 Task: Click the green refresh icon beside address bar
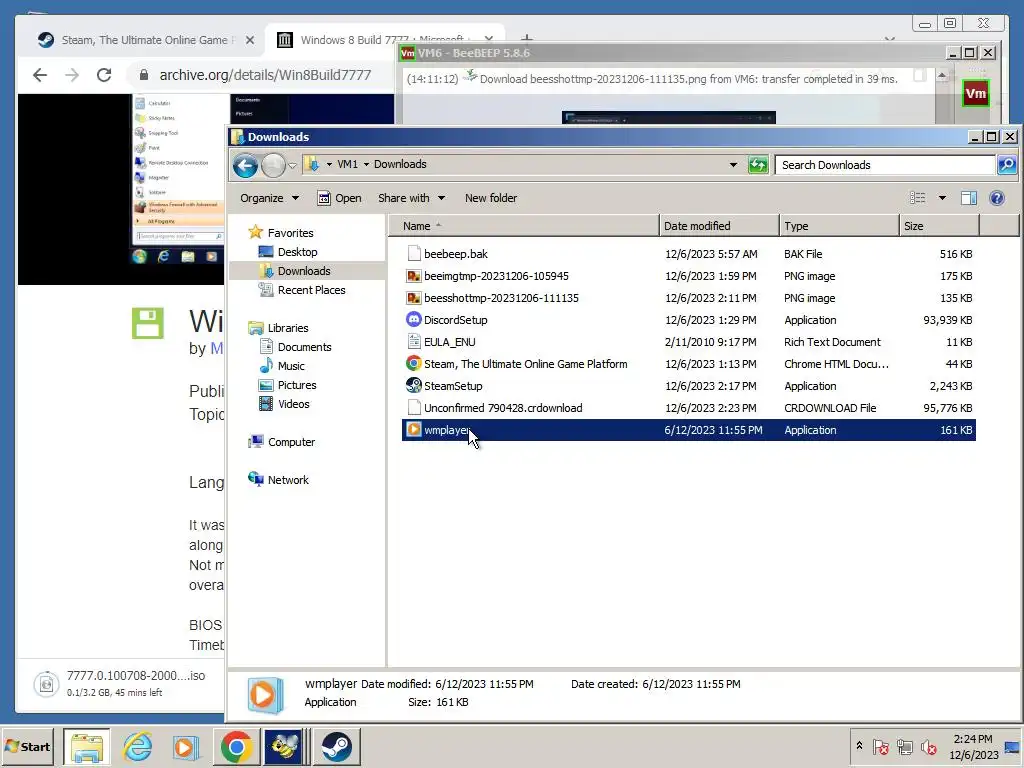758,165
